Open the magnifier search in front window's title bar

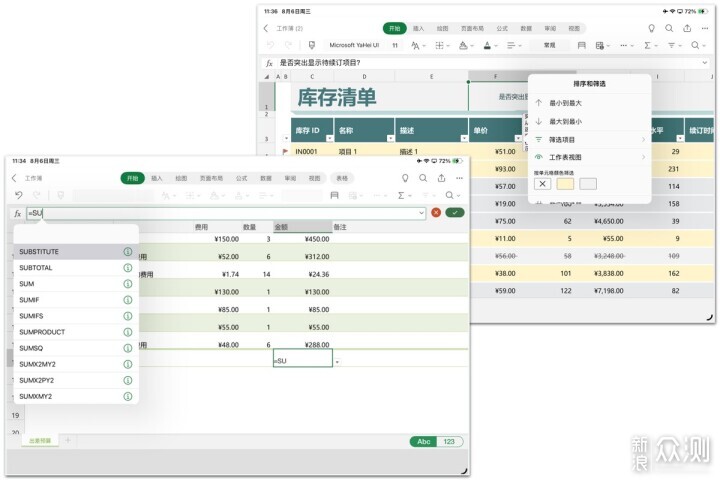coord(423,178)
